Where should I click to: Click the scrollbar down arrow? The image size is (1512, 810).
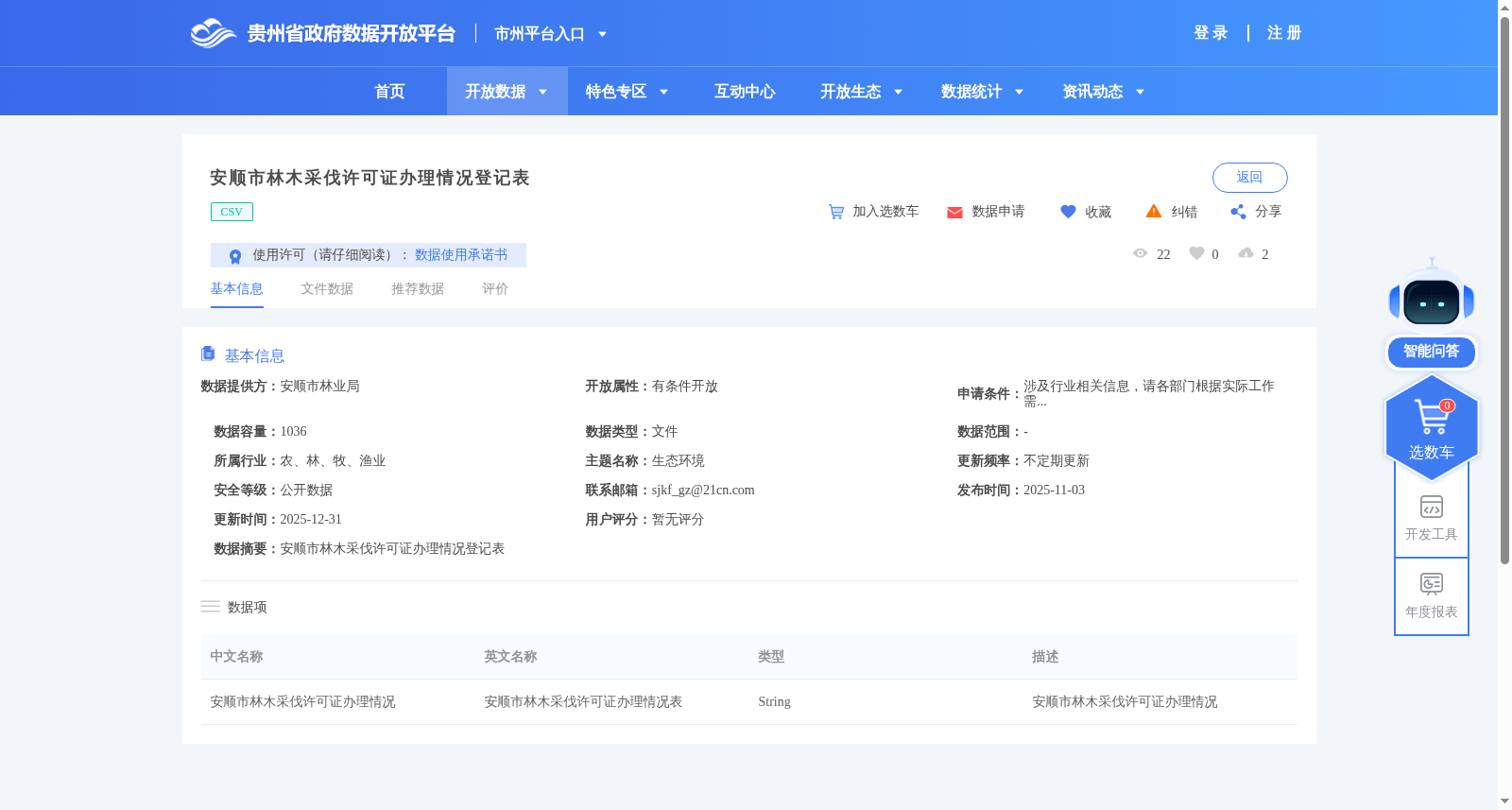1504,801
